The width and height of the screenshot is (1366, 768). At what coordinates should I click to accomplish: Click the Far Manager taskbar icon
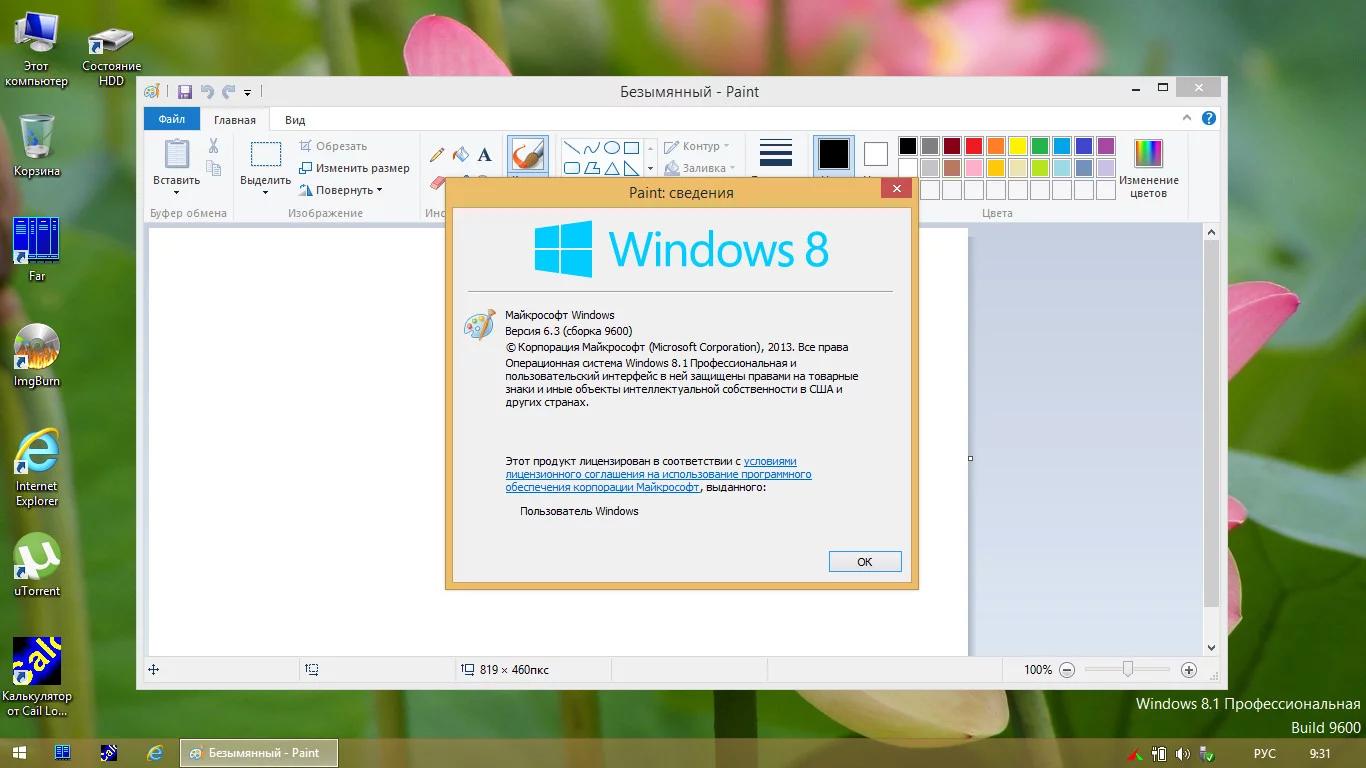click(x=62, y=753)
